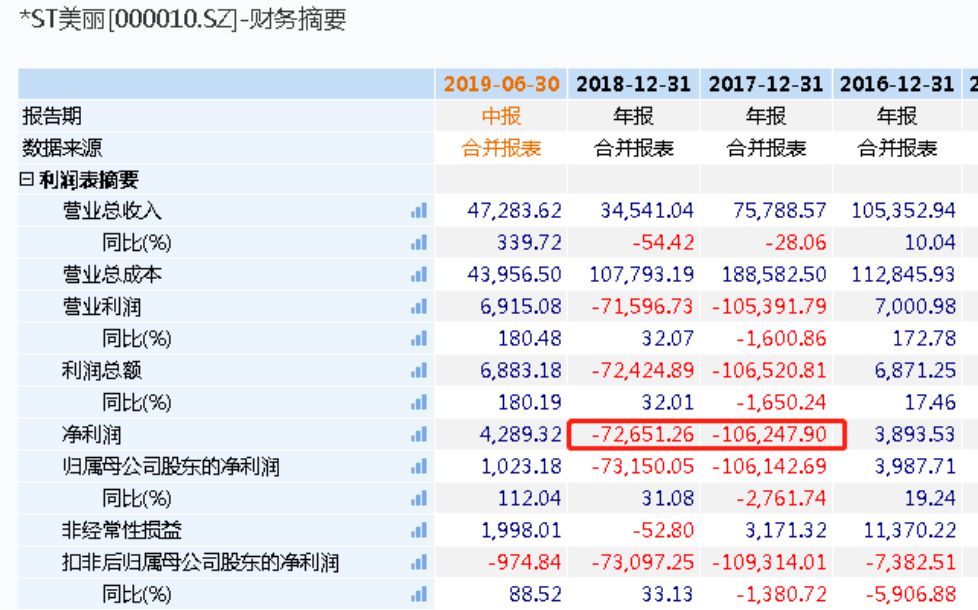Click total profit value -72,424.89
978x610 pixels.
[642, 370]
